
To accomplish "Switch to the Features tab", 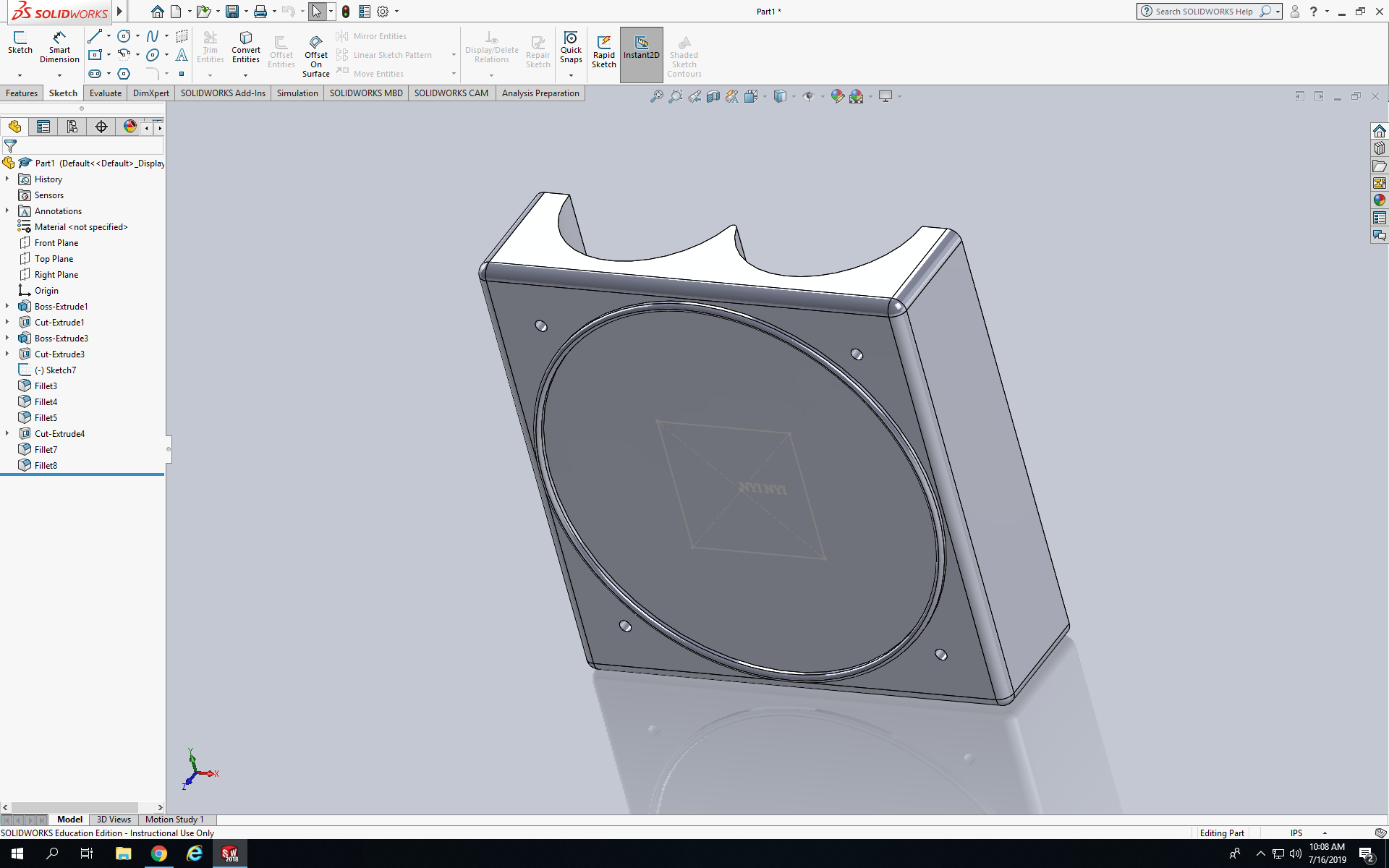I will coord(22,93).
